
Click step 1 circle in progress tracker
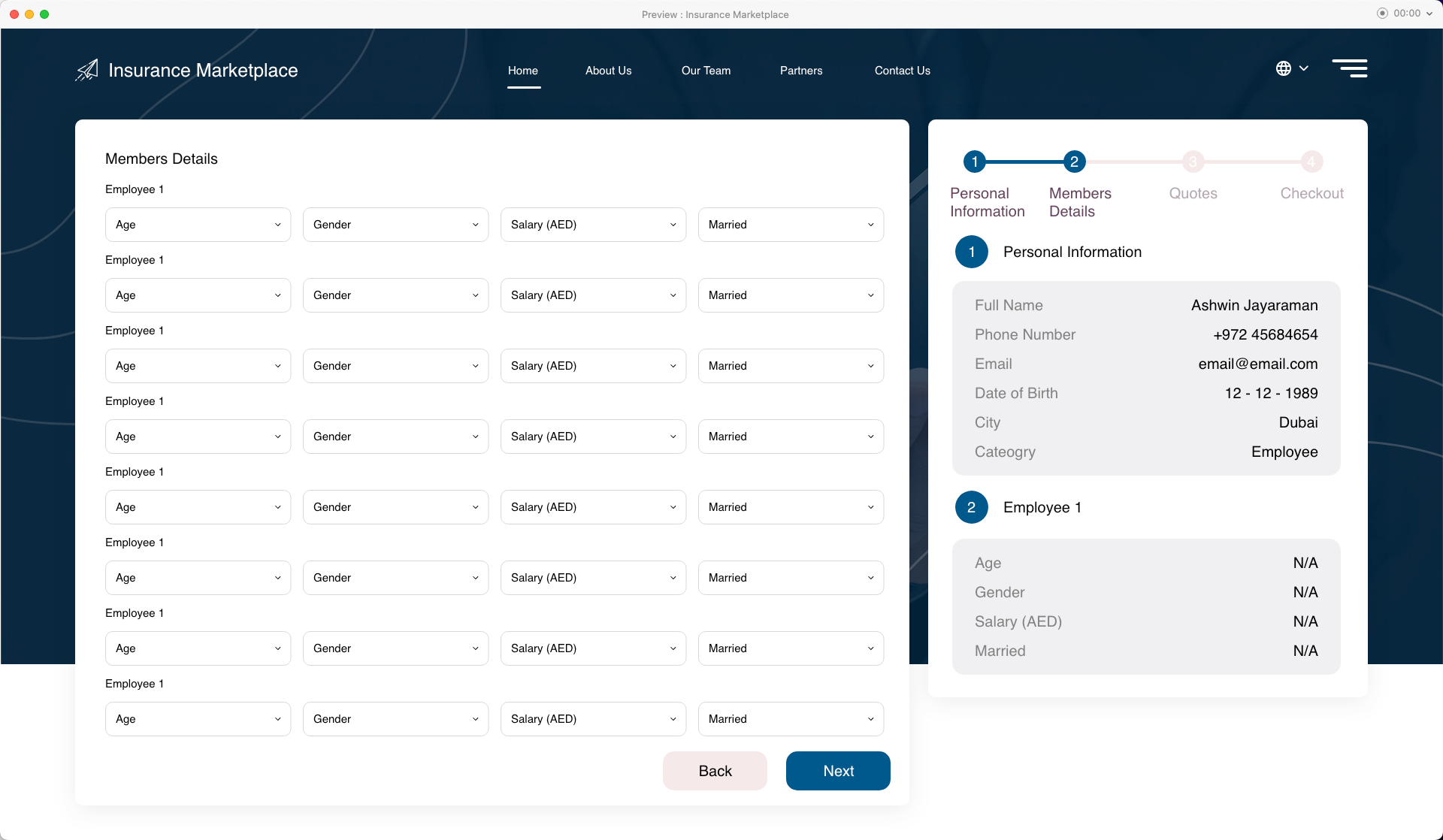[974, 162]
